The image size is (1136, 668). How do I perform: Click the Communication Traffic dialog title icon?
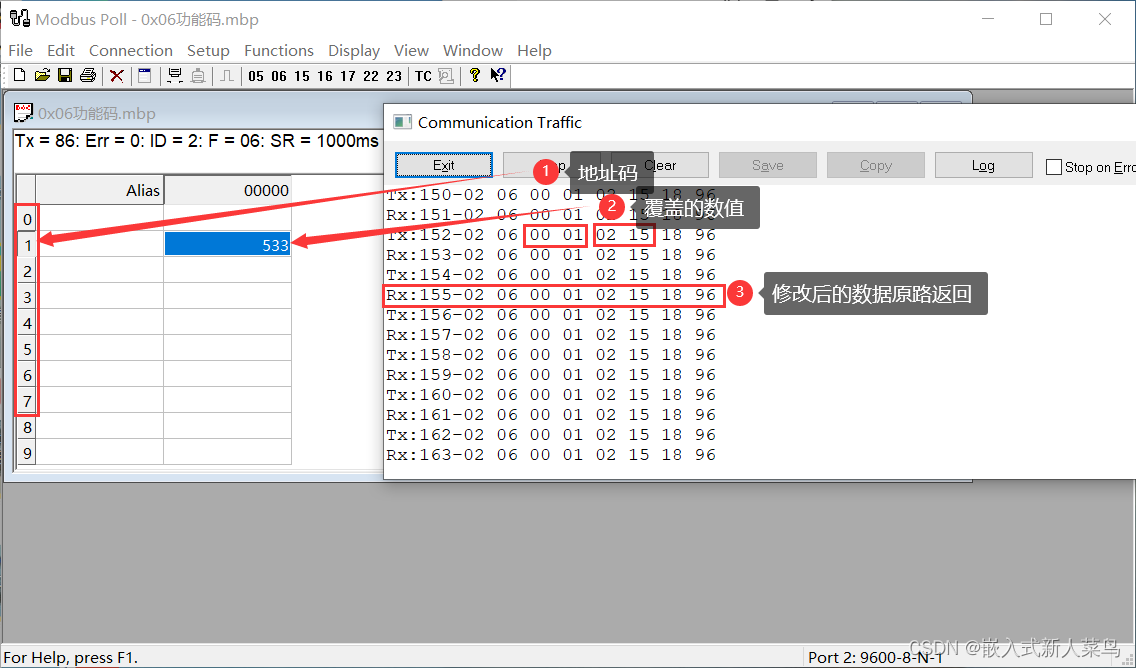pyautogui.click(x=402, y=122)
